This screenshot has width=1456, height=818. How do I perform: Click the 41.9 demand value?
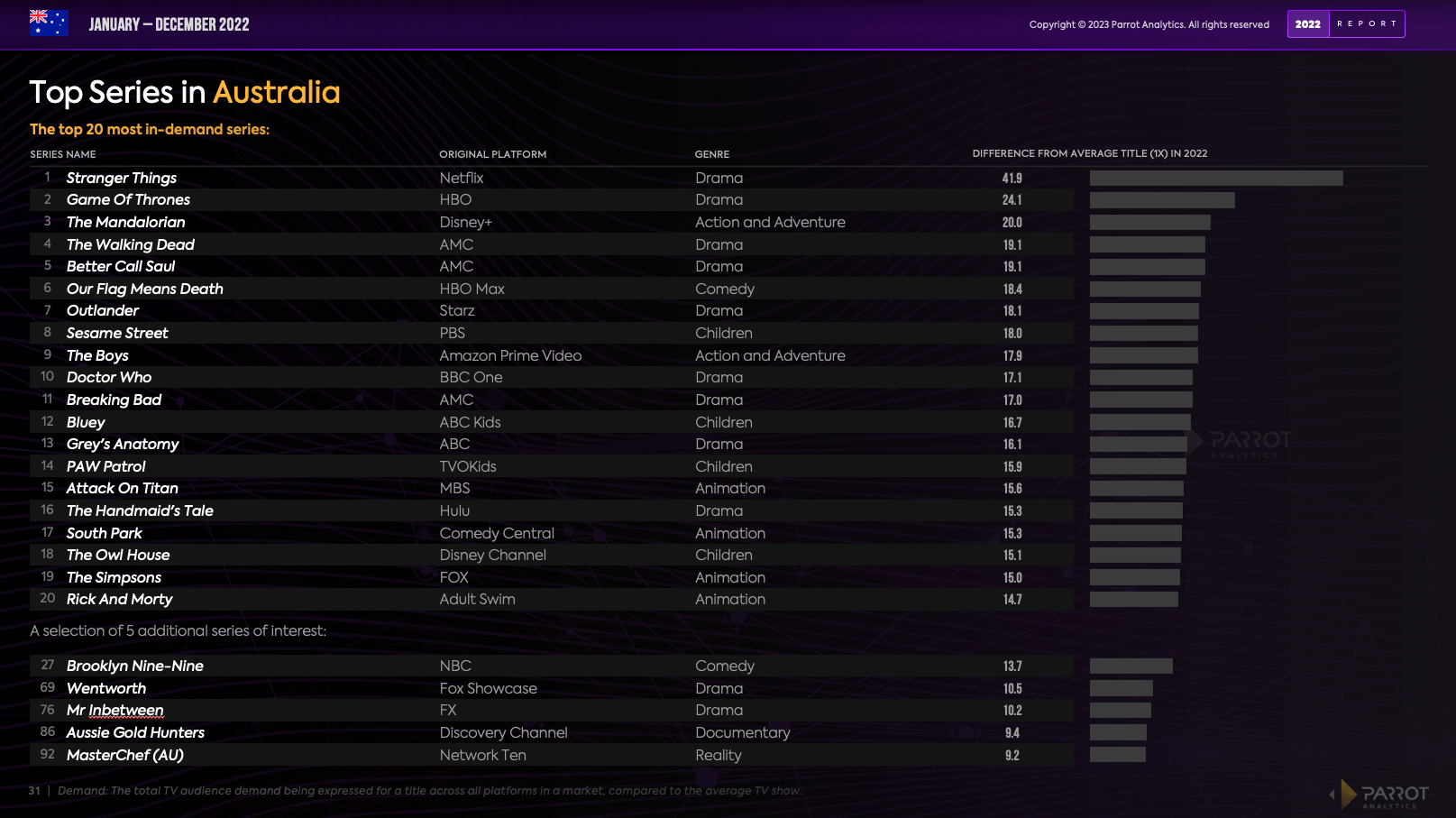click(x=1012, y=179)
